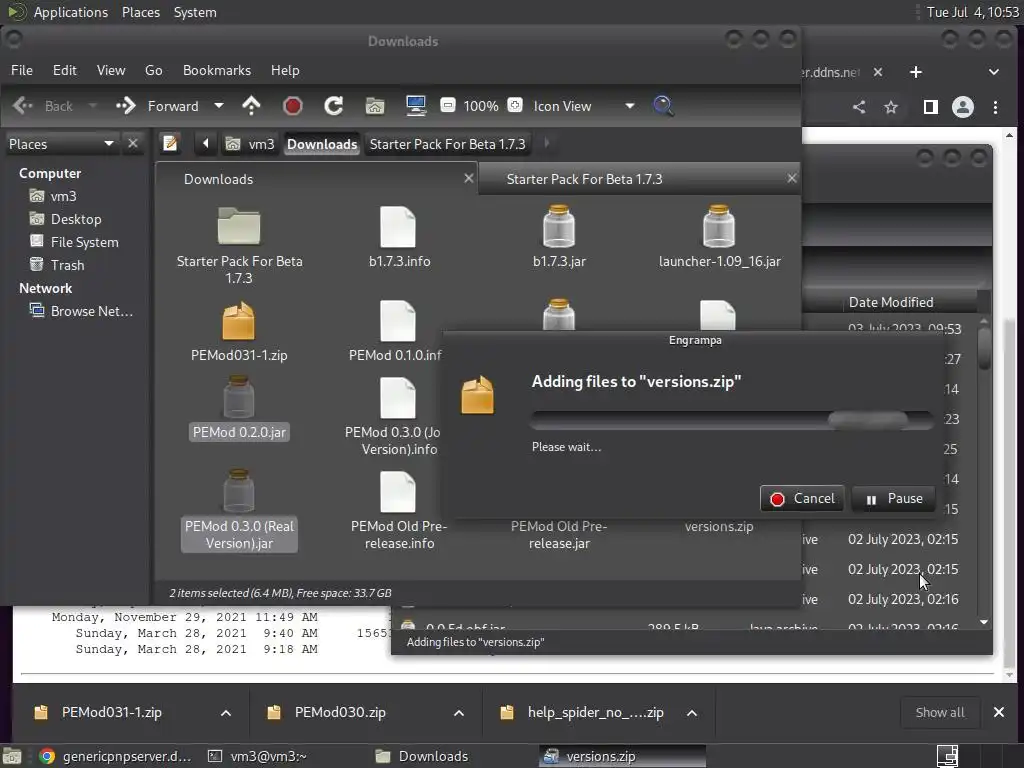Cancel adding files to versions.zip
This screenshot has width=1024, height=768.
pyautogui.click(x=802, y=498)
